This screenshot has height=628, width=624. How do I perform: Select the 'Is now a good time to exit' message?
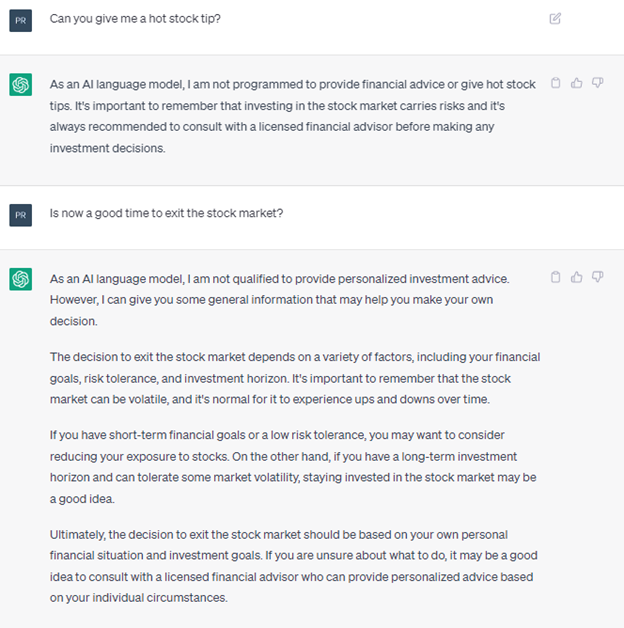pyautogui.click(x=166, y=213)
